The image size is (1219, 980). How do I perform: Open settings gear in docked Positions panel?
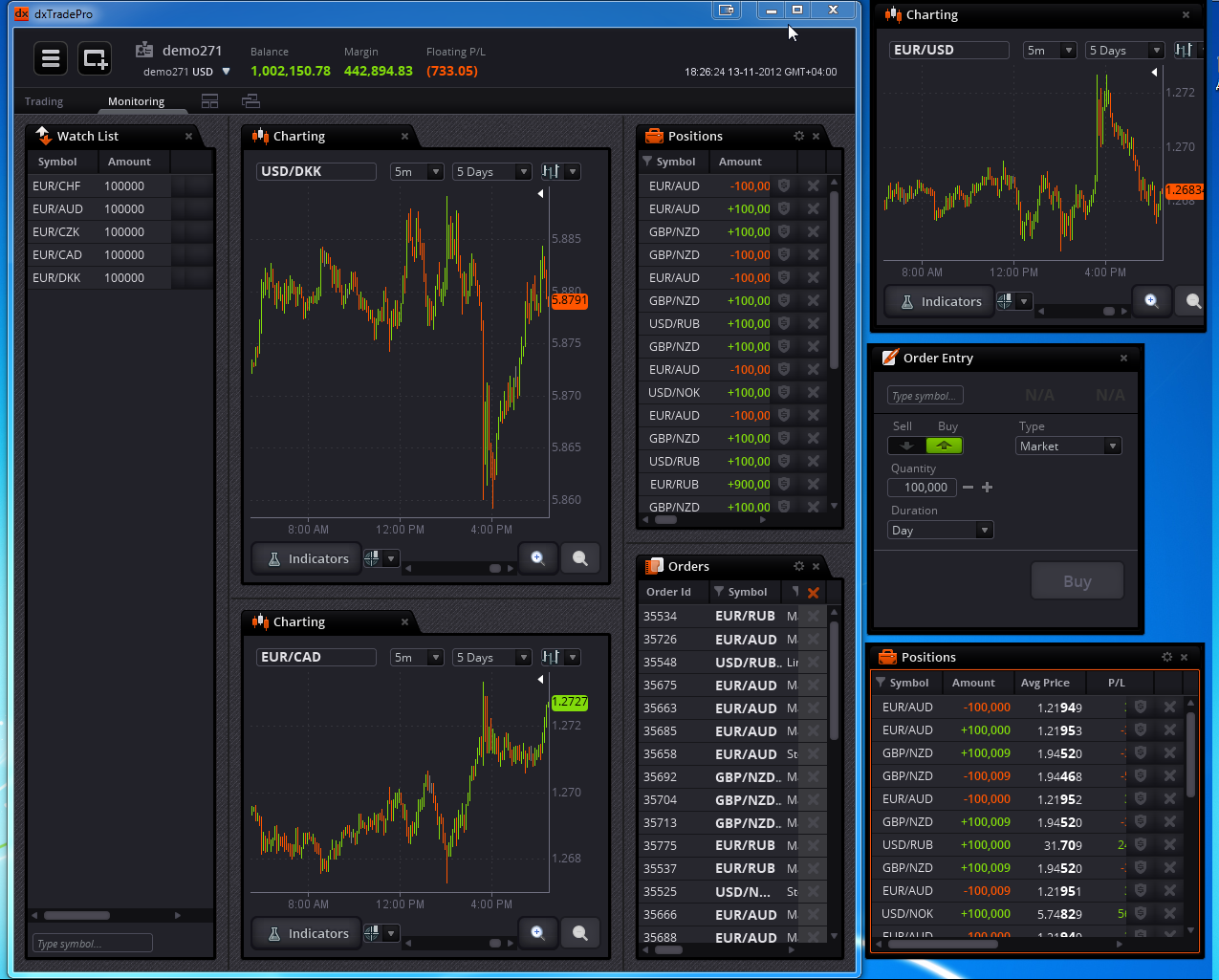(799, 137)
